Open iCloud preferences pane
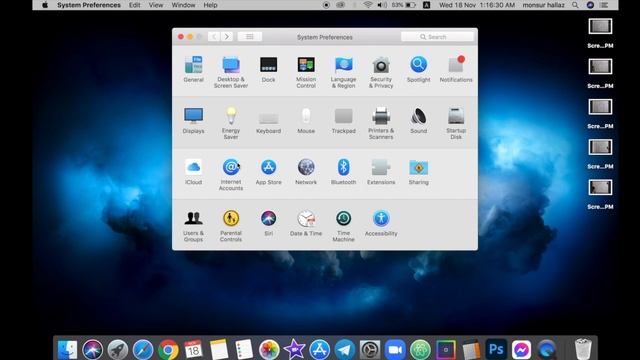Viewport: 640px width, 360px height. click(193, 172)
